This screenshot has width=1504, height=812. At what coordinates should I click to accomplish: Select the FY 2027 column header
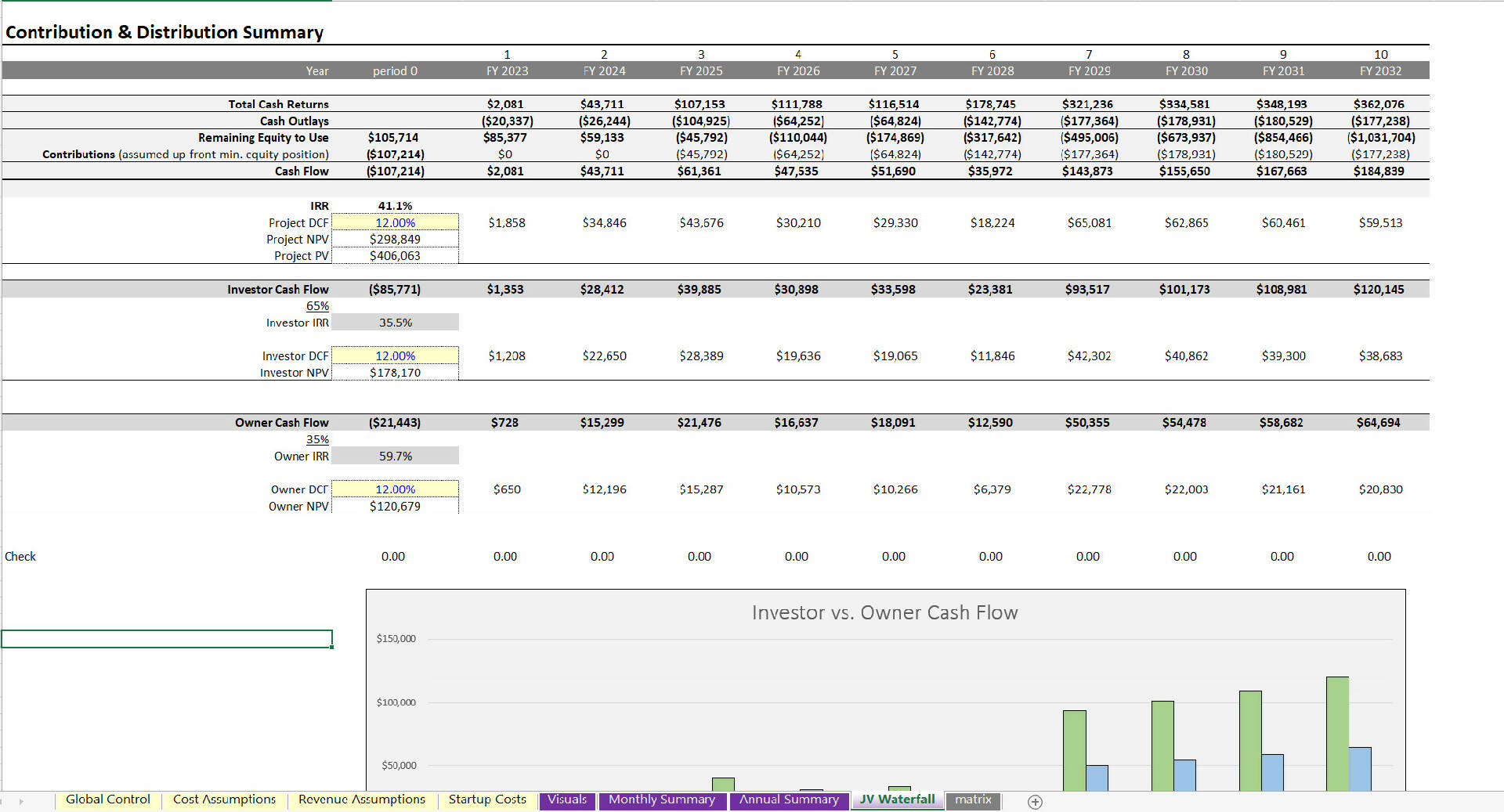click(x=895, y=70)
